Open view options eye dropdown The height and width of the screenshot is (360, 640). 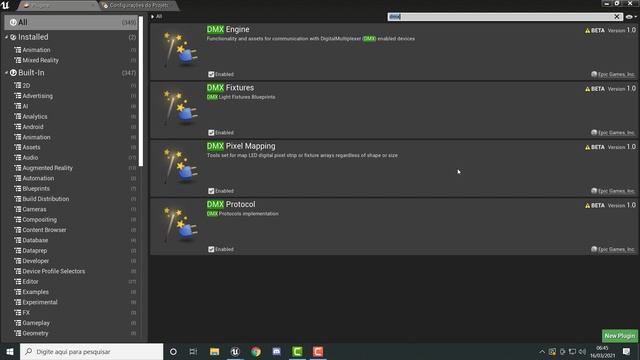[x=631, y=17]
